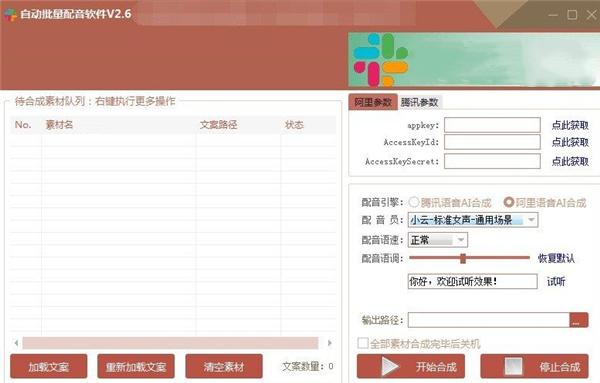600x383 pixels.
Task: Click 点此获取 link next to AccessKeyId
Action: click(570, 142)
